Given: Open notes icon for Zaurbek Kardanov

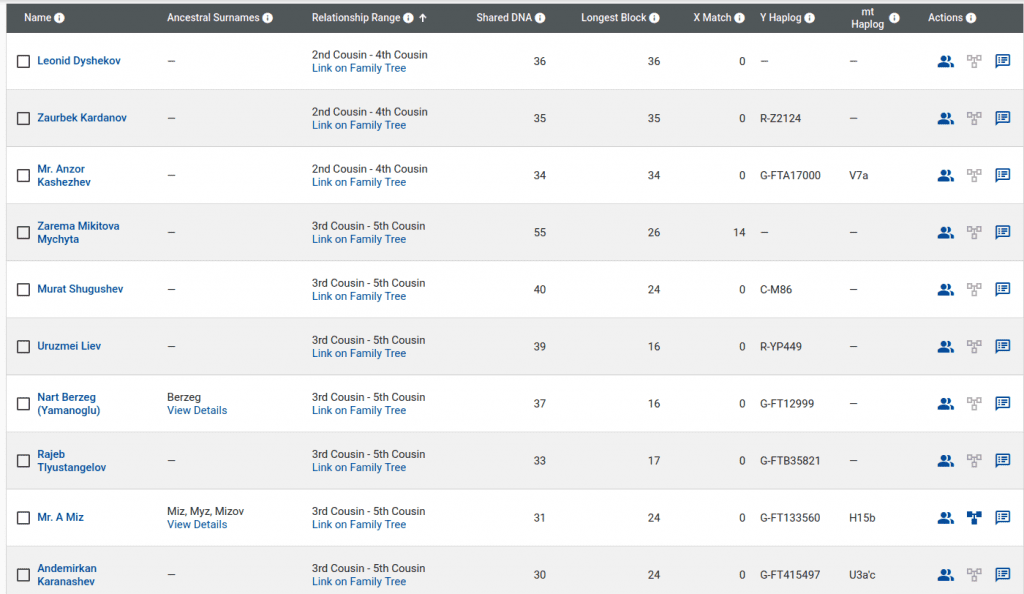Looking at the screenshot, I should tap(1002, 119).
